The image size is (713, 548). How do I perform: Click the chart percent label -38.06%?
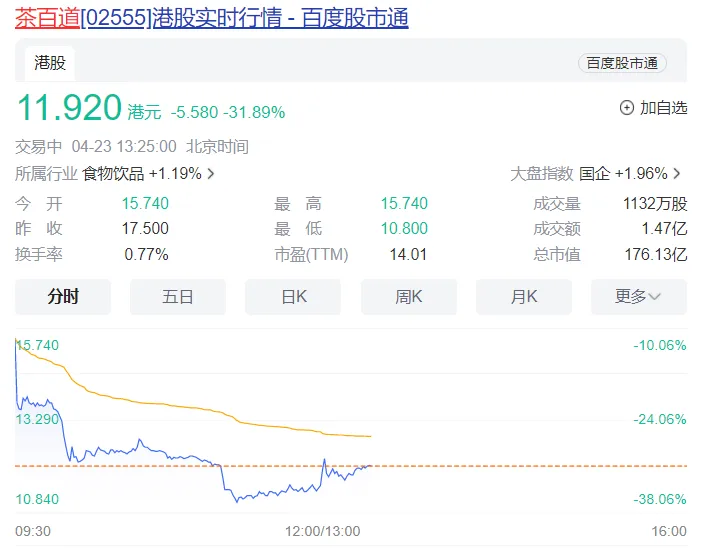coord(660,499)
